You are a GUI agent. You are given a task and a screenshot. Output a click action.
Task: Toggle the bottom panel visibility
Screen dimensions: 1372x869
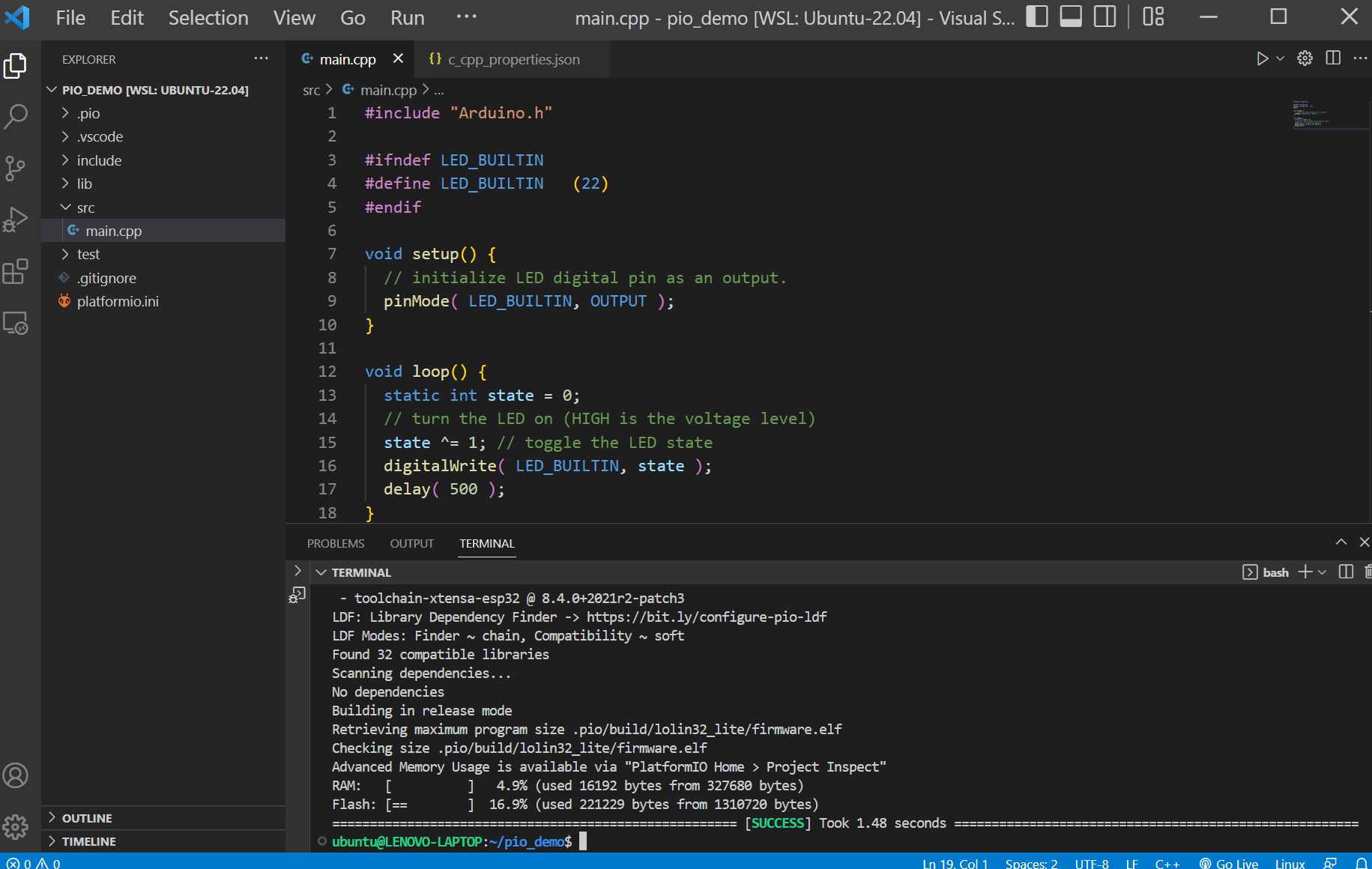click(x=1070, y=16)
